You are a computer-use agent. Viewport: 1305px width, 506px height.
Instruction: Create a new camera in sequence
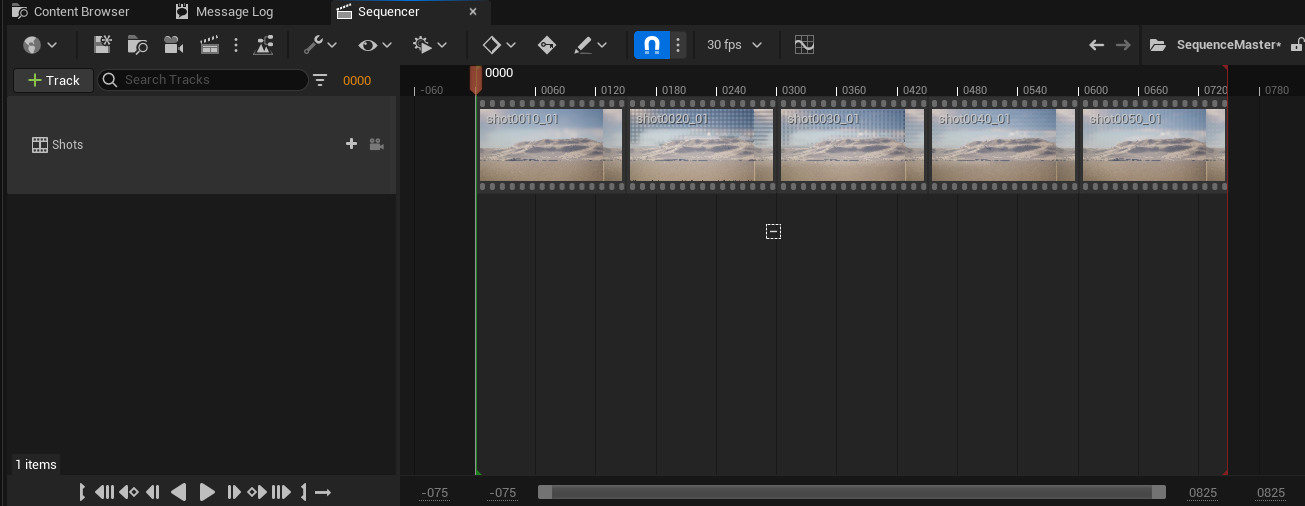click(173, 45)
